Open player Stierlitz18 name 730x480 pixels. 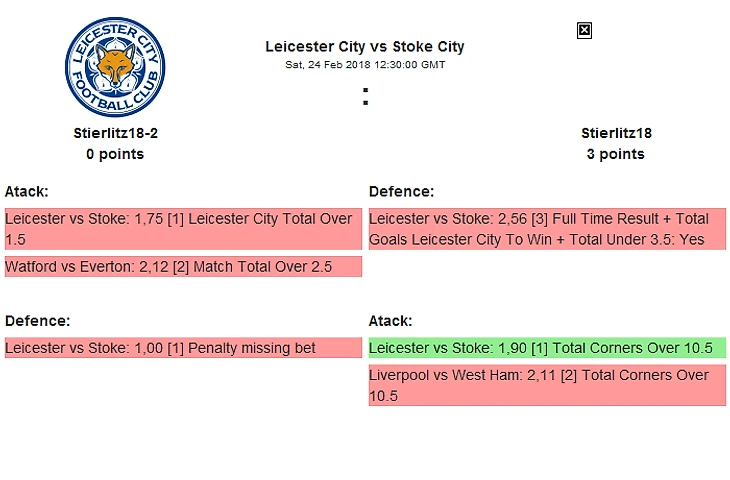616,133
